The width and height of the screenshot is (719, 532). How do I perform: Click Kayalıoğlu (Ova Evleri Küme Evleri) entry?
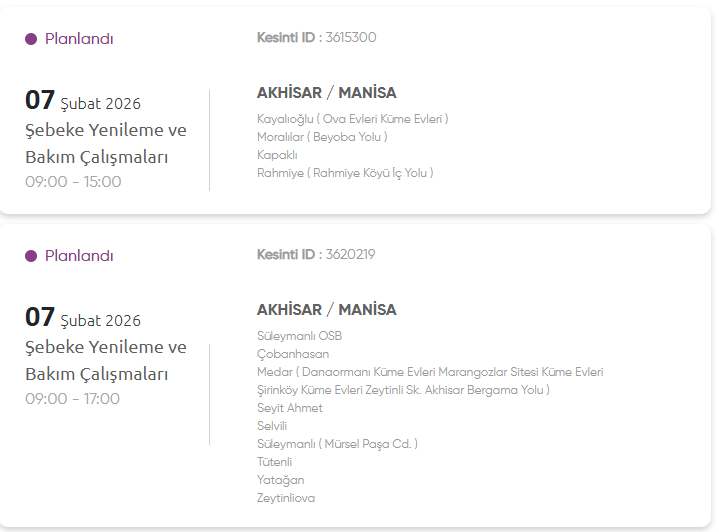click(x=352, y=119)
